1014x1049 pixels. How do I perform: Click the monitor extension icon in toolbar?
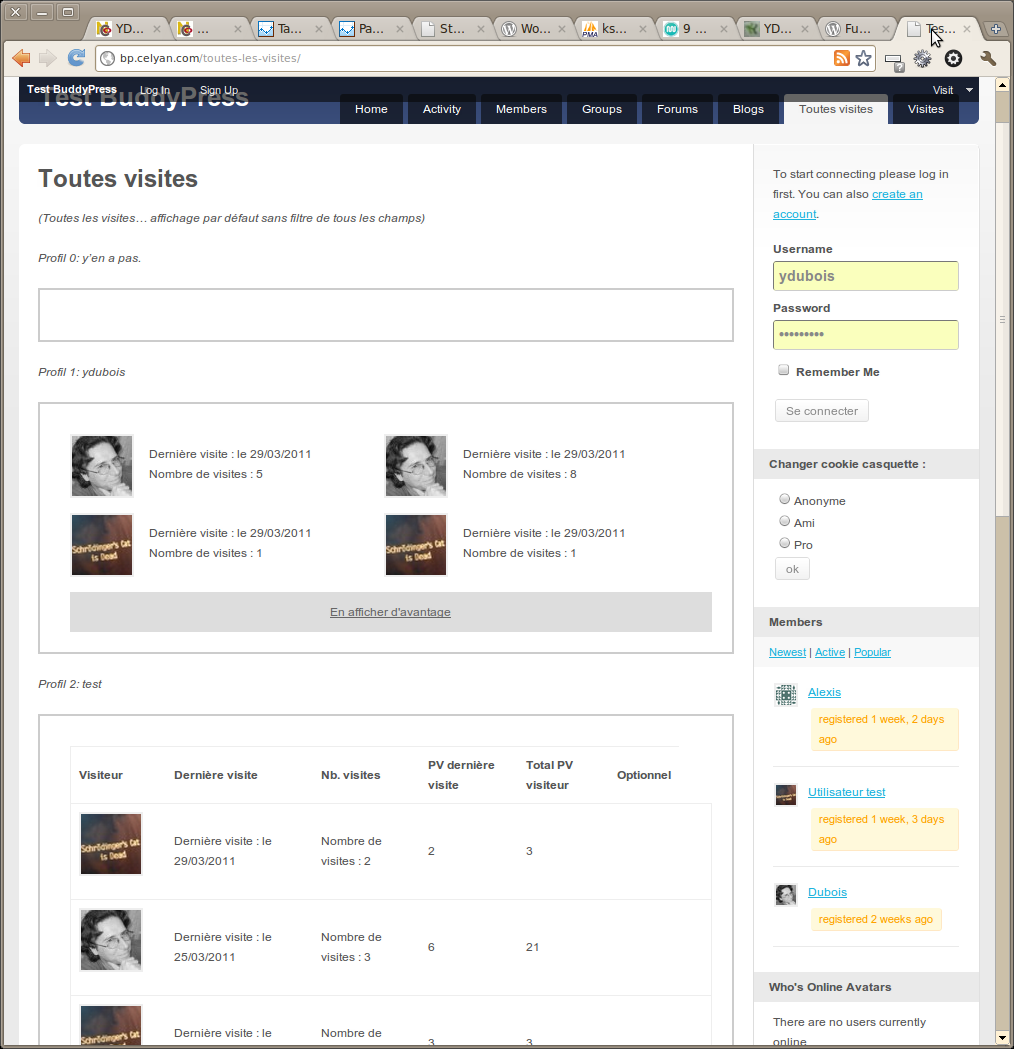(x=894, y=62)
